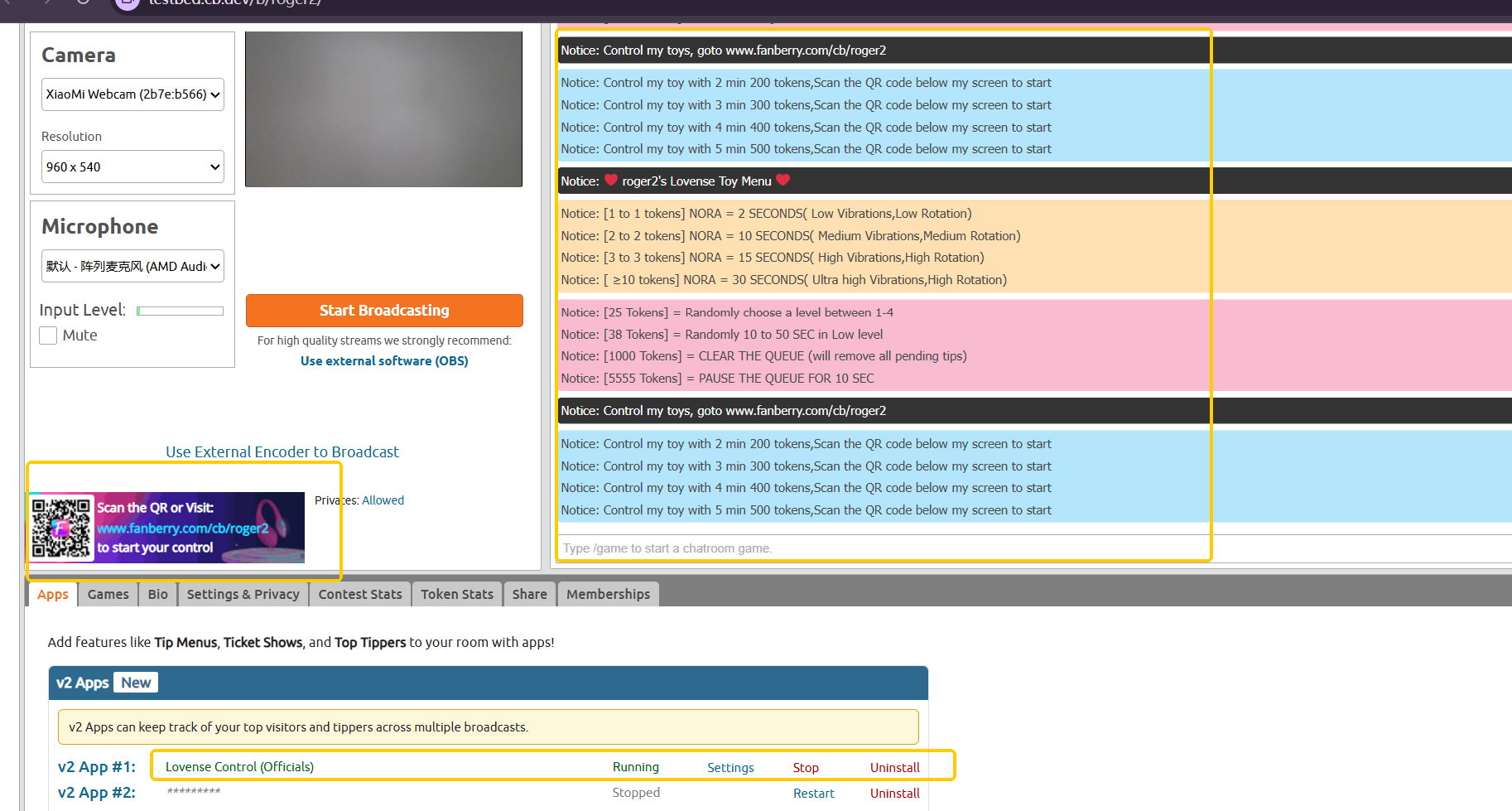Click the 'v2 App #1:' label
The height and width of the screenshot is (811, 1512).
[97, 767]
